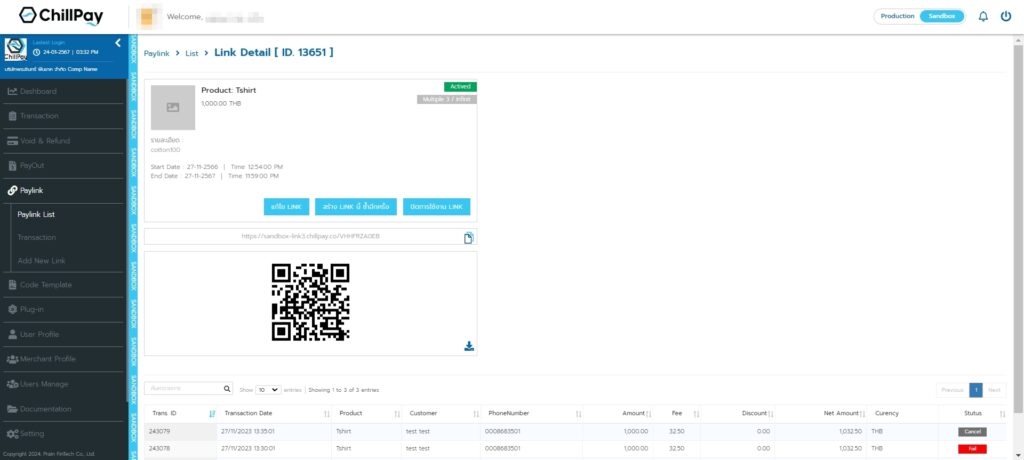Switch environment to Sandbox

point(942,17)
